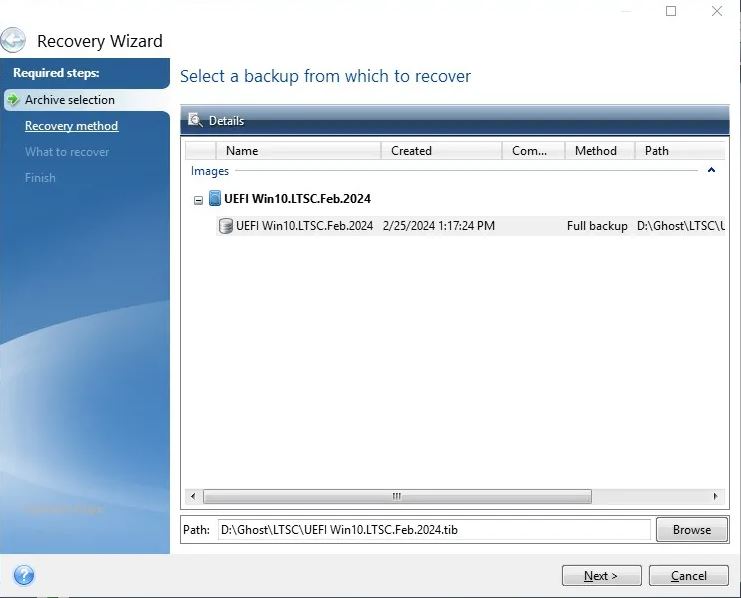Click the disk icon of the backup entry
Viewport: 741px width, 598px height.
click(x=226, y=226)
